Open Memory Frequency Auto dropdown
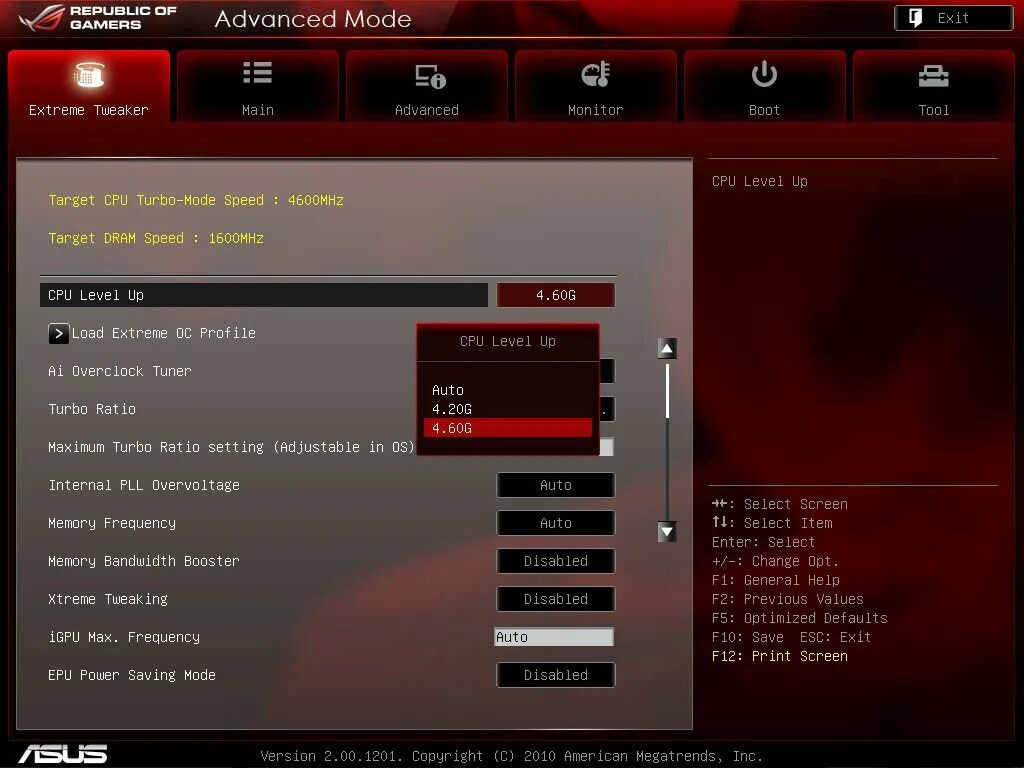Screen dimensions: 1024x768 click(x=556, y=523)
